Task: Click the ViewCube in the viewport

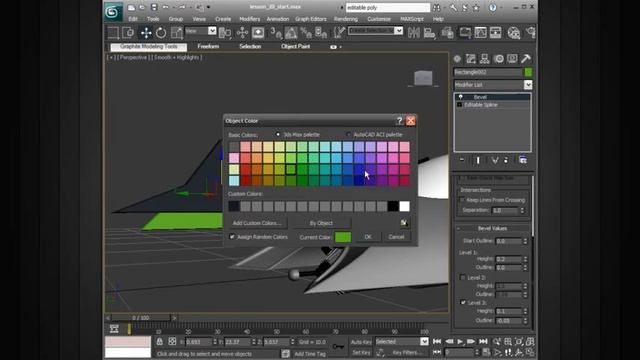Action: pyautogui.click(x=423, y=78)
